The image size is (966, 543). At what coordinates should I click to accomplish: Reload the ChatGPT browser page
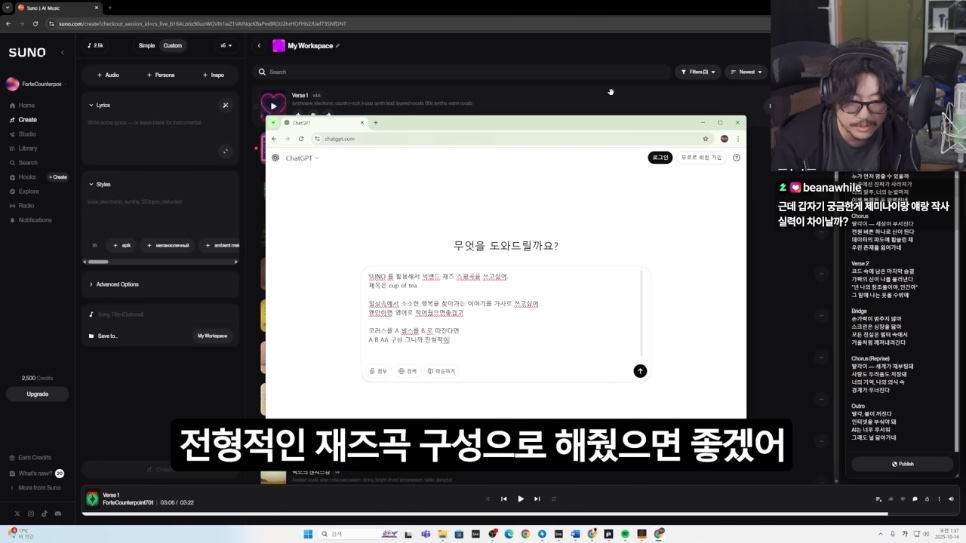coord(301,139)
